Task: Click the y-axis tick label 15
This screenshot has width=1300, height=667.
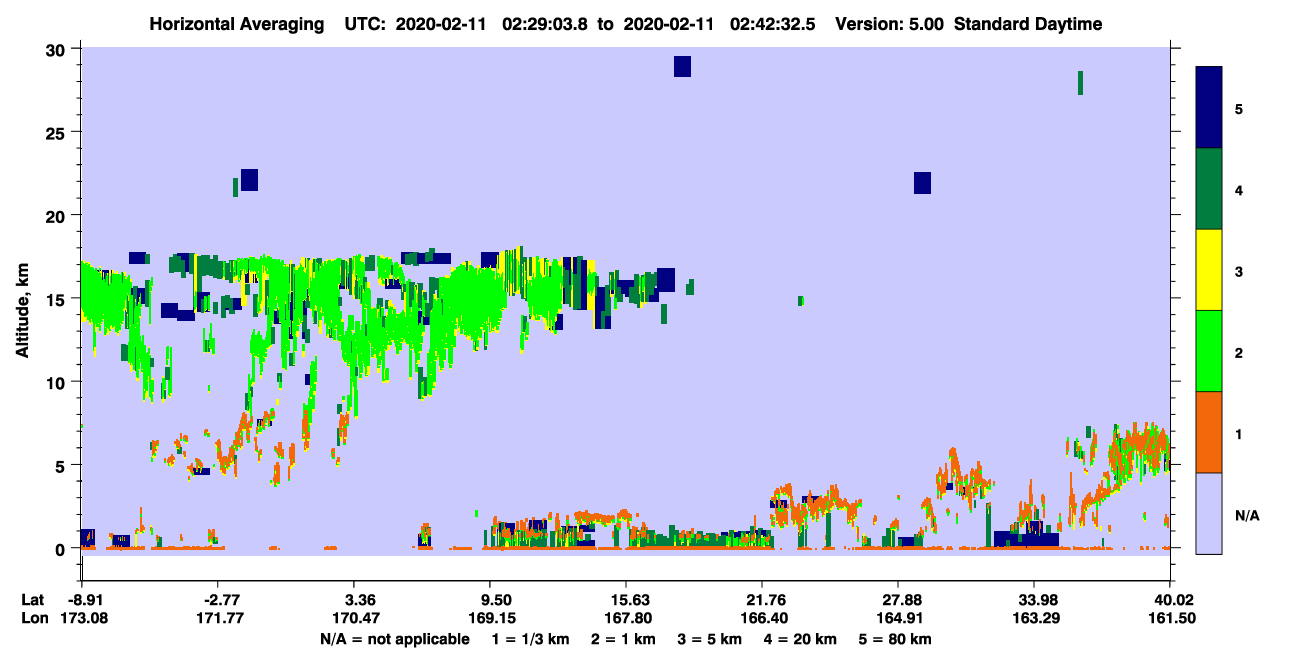Action: [57, 299]
